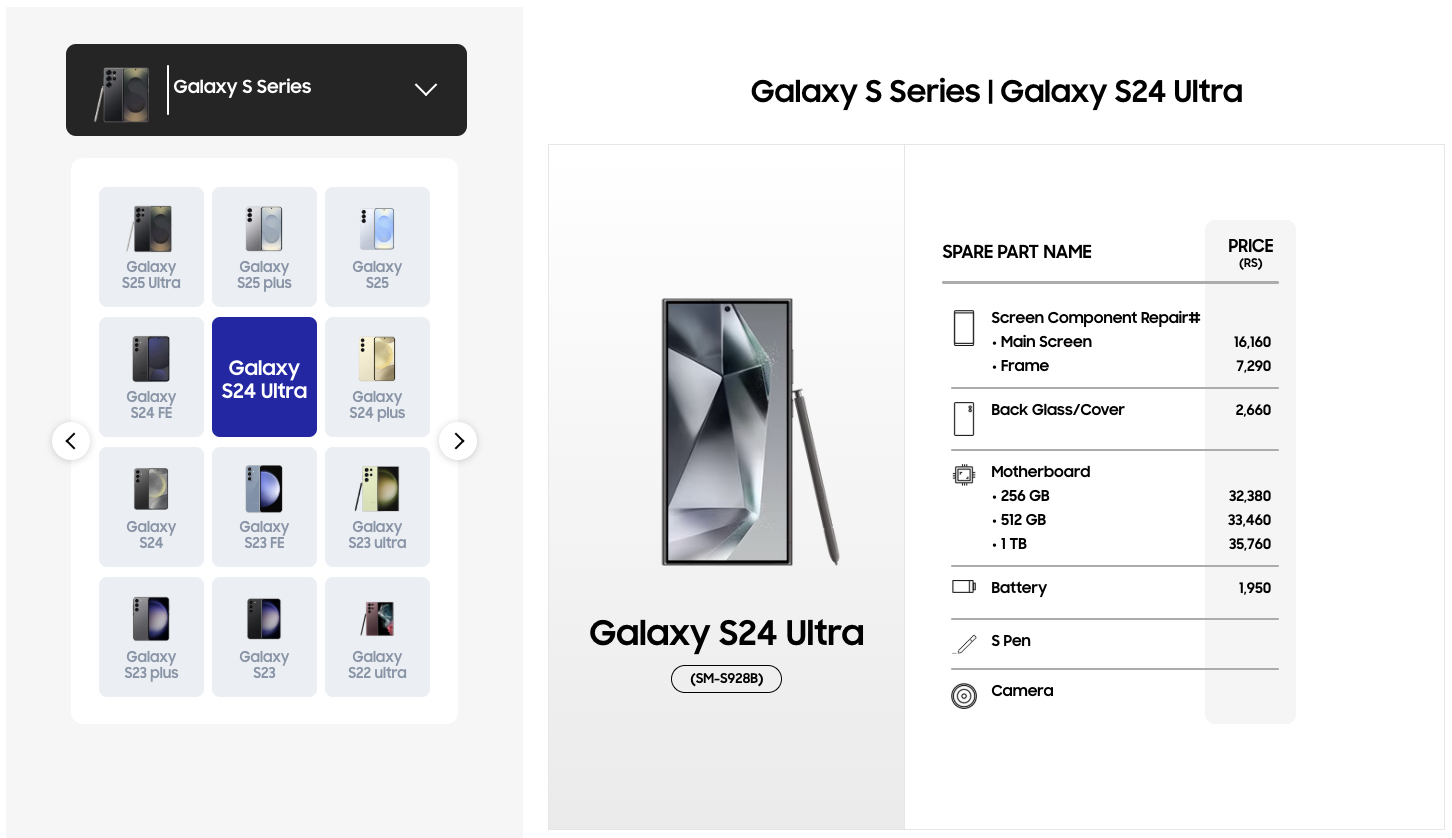This screenshot has width=1452, height=838.
Task: Click the Back Glass/Cover icon
Action: (964, 419)
